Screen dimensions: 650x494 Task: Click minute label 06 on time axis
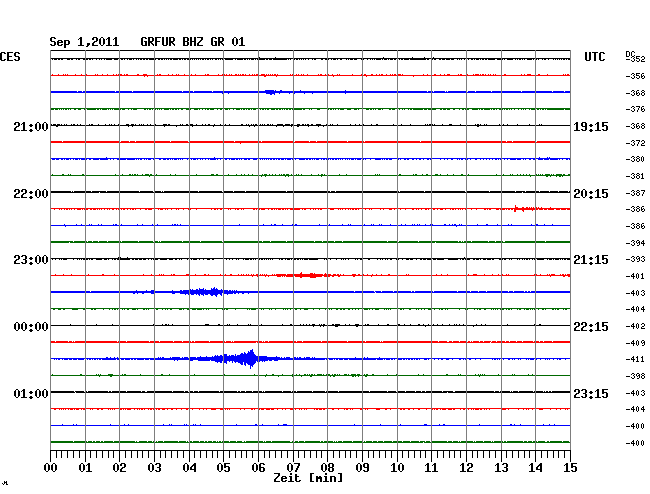point(258,467)
